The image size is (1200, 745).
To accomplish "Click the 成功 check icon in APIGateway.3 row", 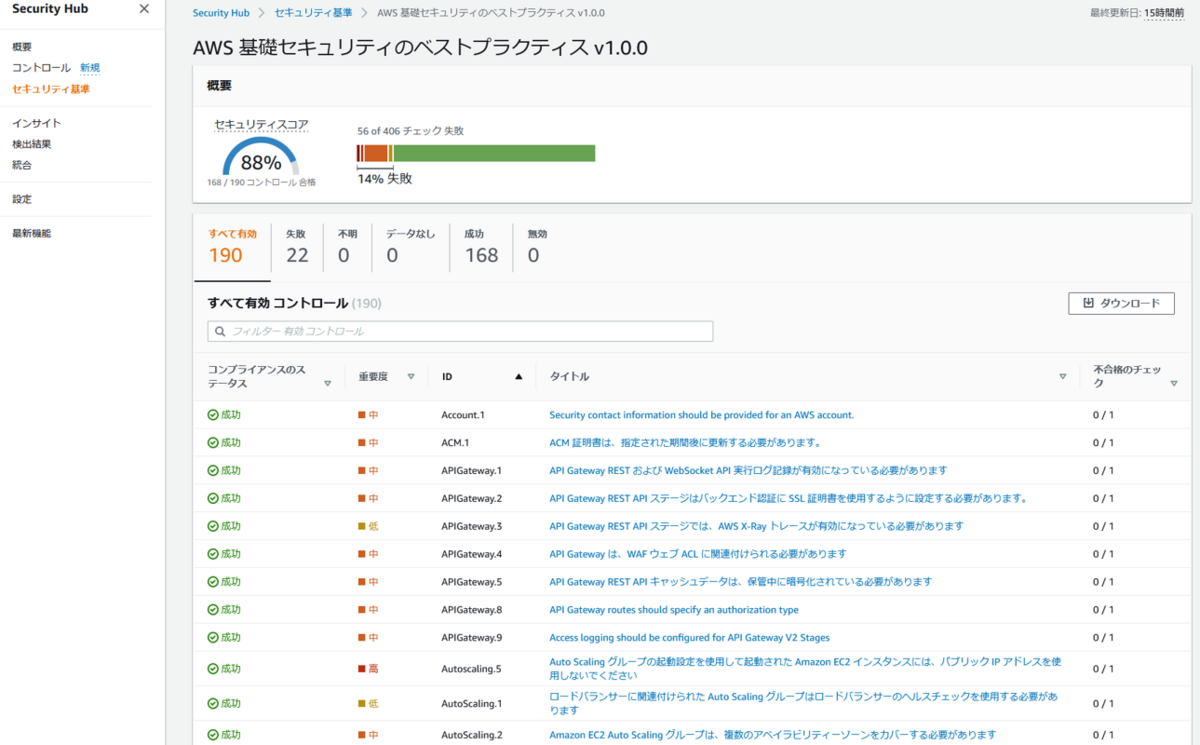I will [213, 526].
